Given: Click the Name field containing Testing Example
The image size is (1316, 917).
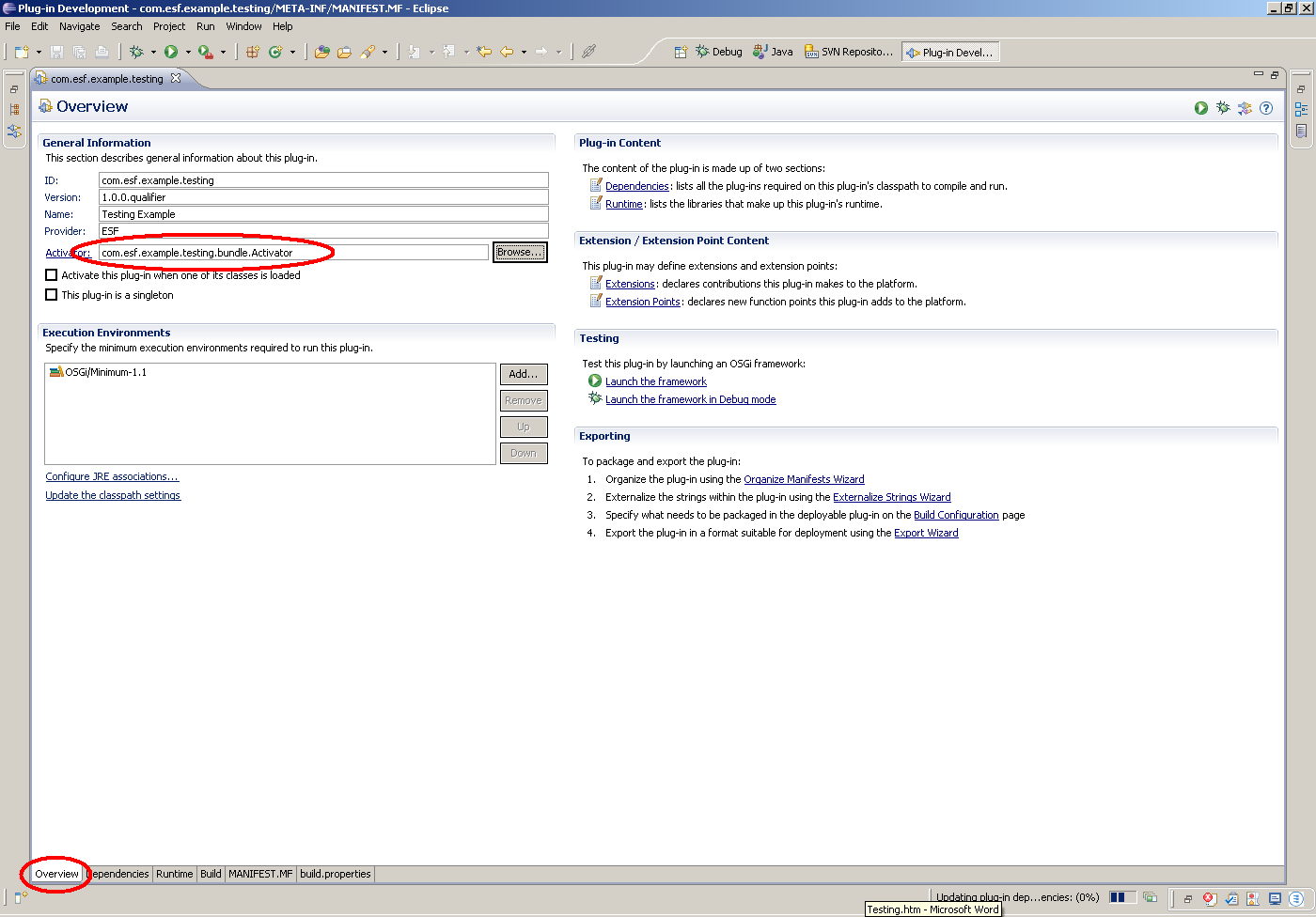Looking at the screenshot, I should click(x=323, y=214).
